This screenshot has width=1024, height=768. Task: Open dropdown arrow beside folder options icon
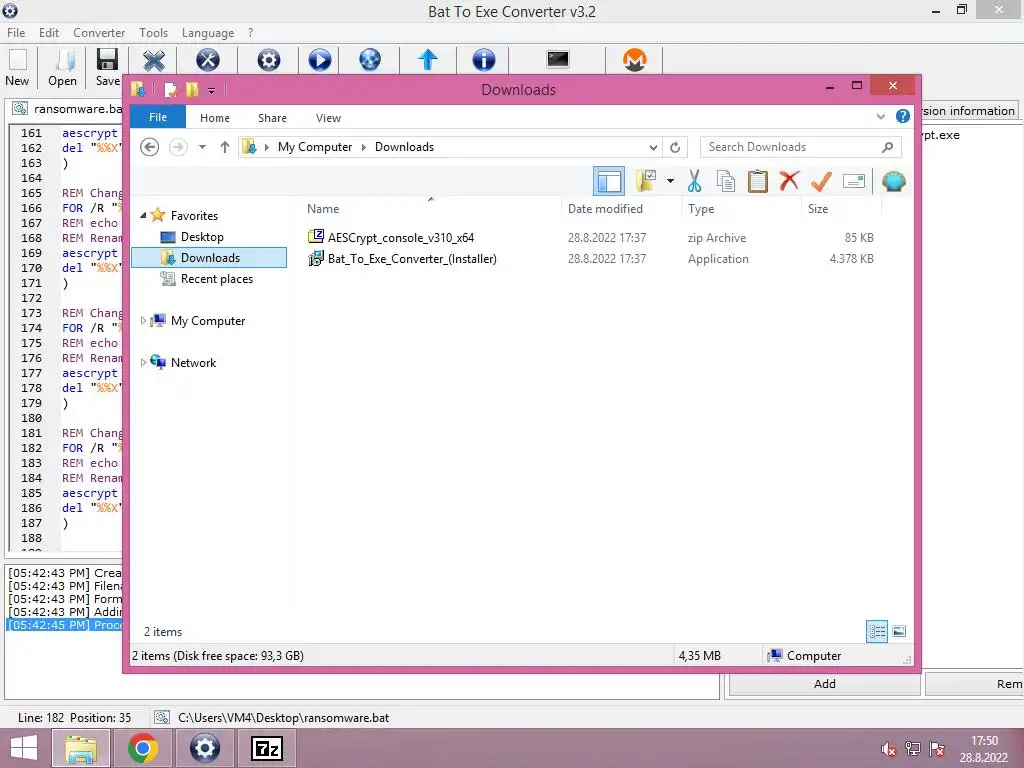tap(670, 181)
